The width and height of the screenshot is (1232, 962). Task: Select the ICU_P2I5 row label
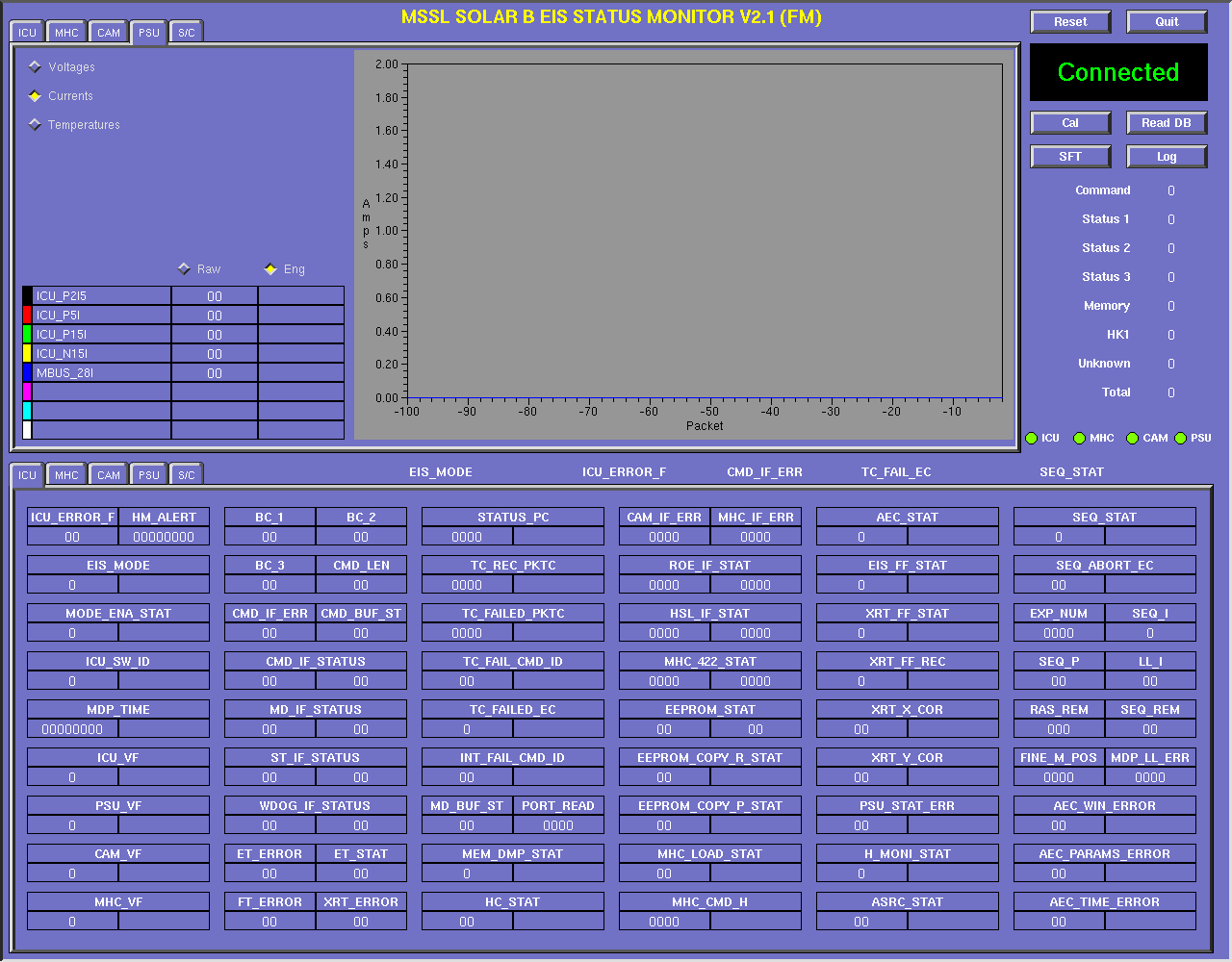click(x=102, y=296)
